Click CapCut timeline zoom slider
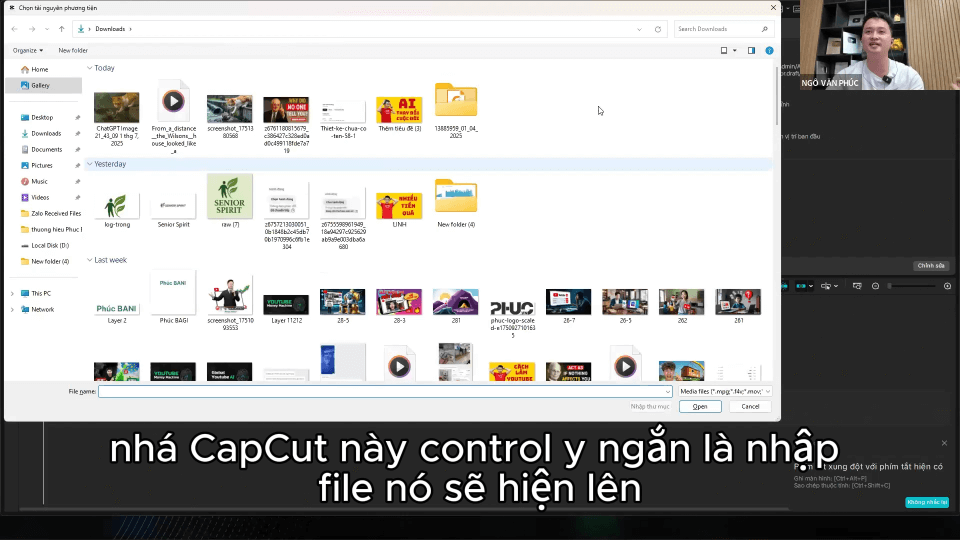This screenshot has width=960, height=540. pos(912,286)
